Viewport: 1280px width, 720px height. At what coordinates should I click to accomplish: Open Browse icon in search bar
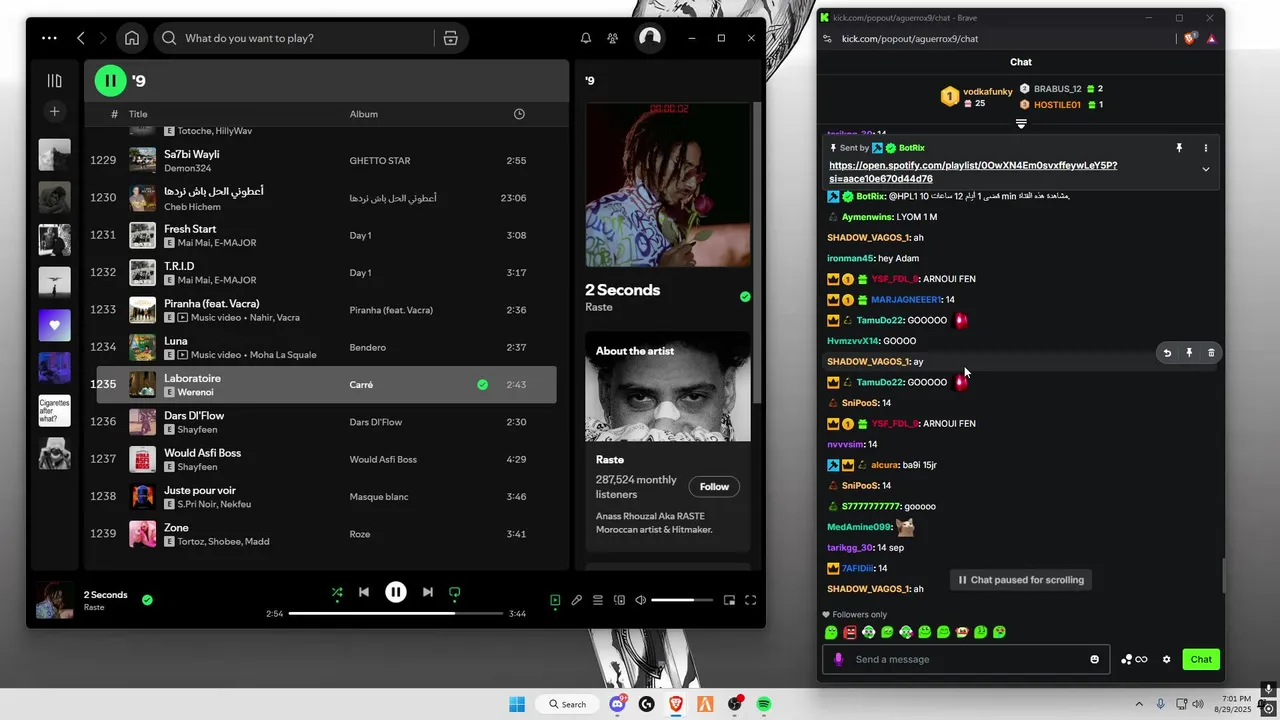450,38
